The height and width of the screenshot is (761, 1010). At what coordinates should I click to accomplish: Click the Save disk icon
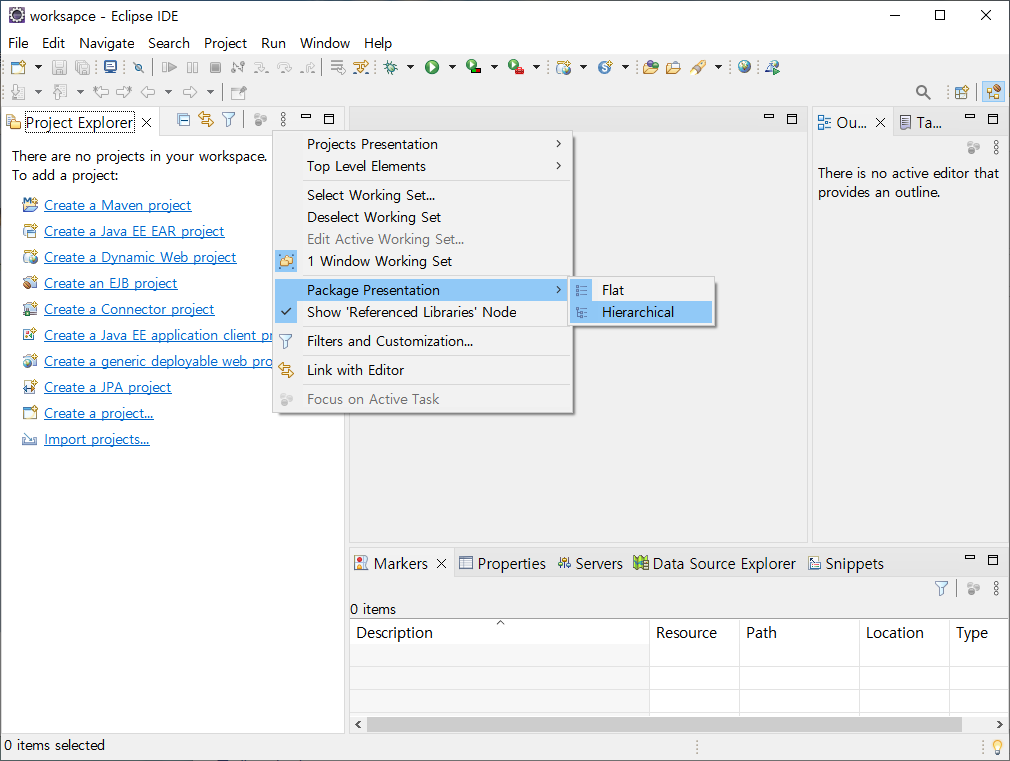(59, 67)
